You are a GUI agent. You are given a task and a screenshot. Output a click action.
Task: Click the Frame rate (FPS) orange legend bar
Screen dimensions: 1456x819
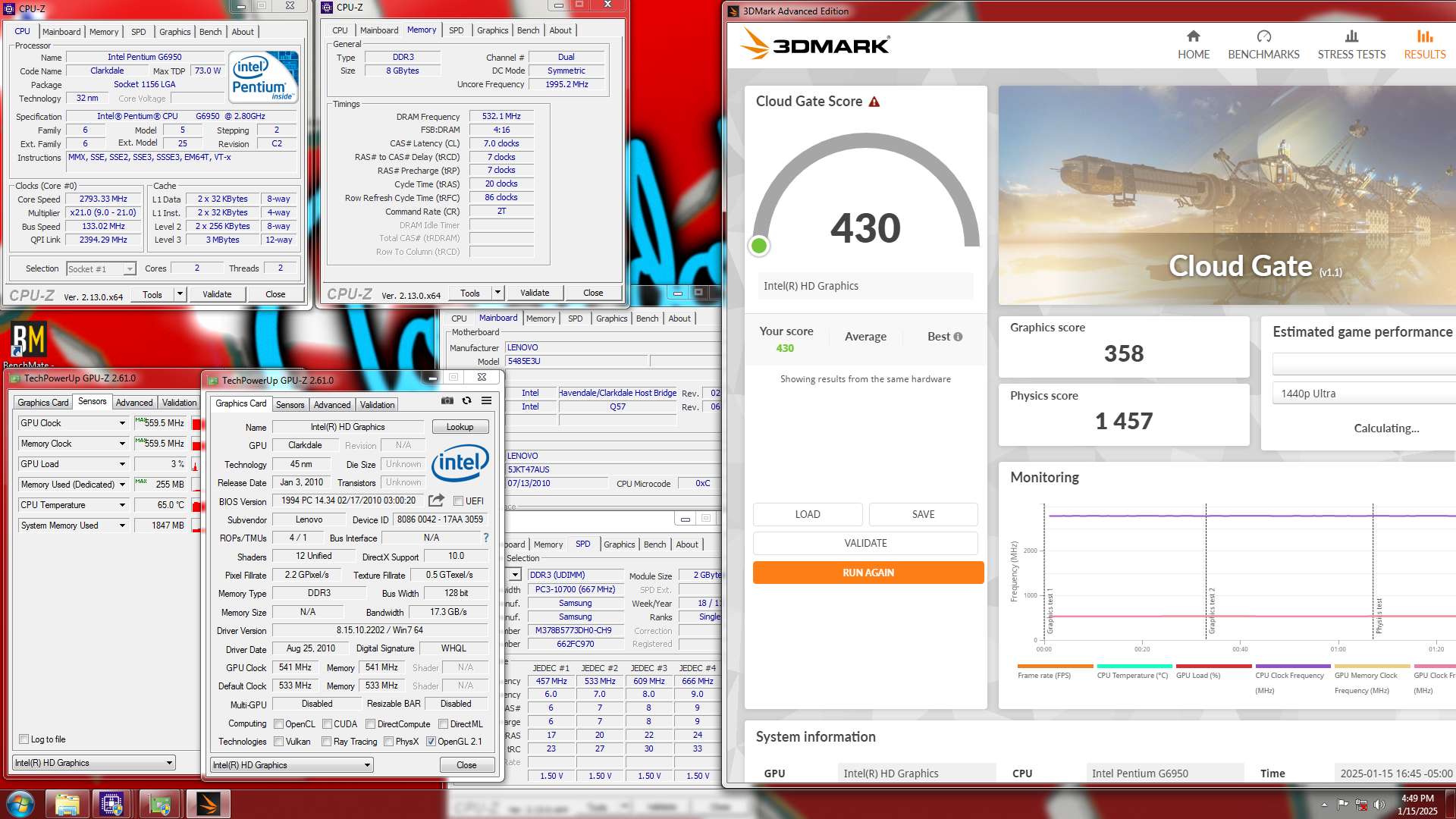[1056, 666]
